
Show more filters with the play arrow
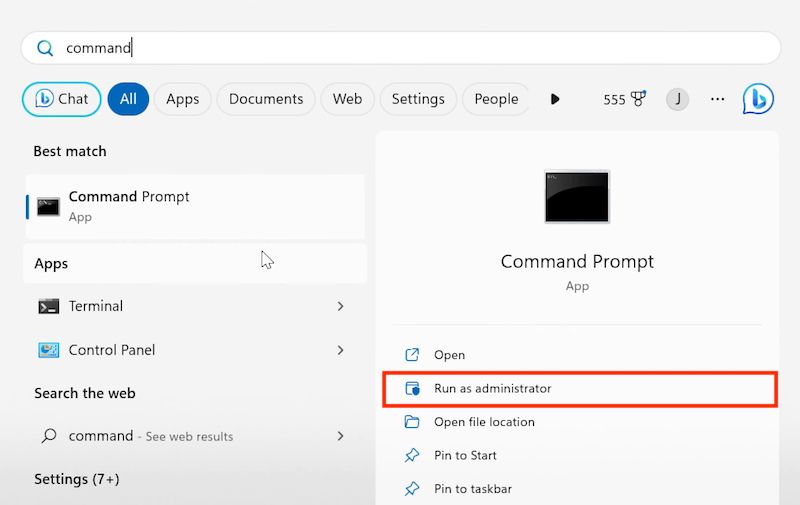tap(555, 99)
